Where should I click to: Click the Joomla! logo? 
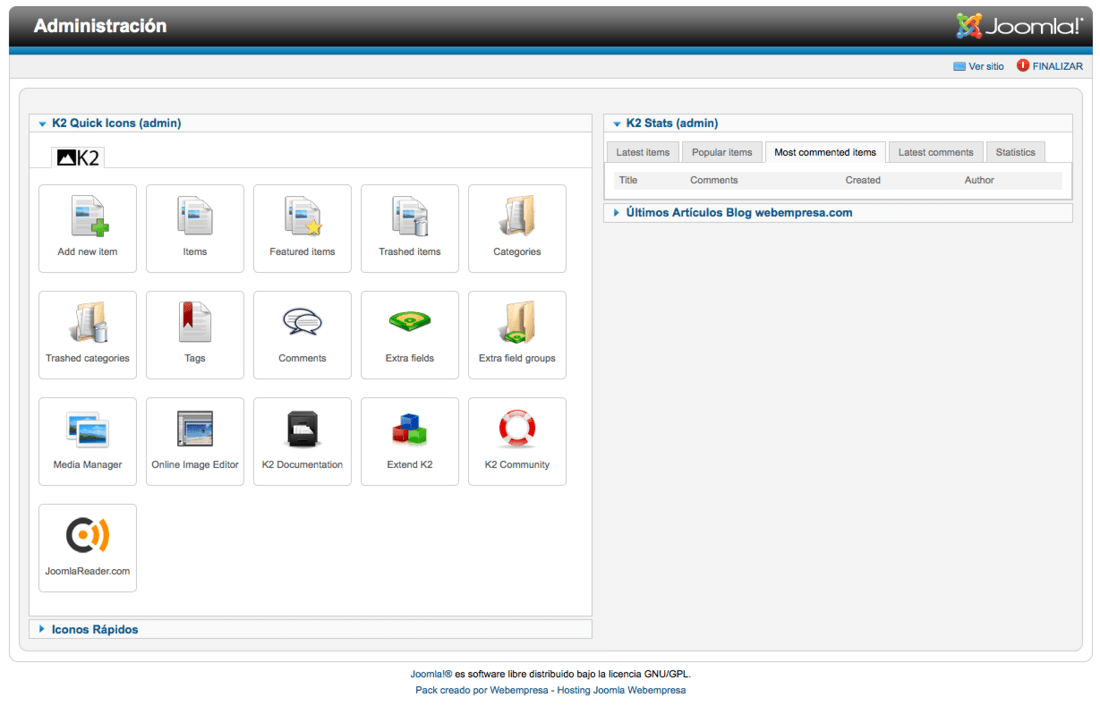pos(1019,26)
